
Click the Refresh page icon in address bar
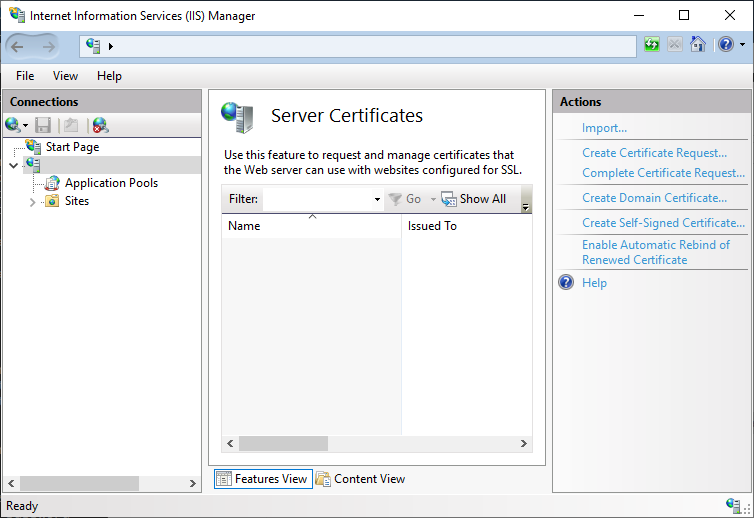[x=652, y=45]
